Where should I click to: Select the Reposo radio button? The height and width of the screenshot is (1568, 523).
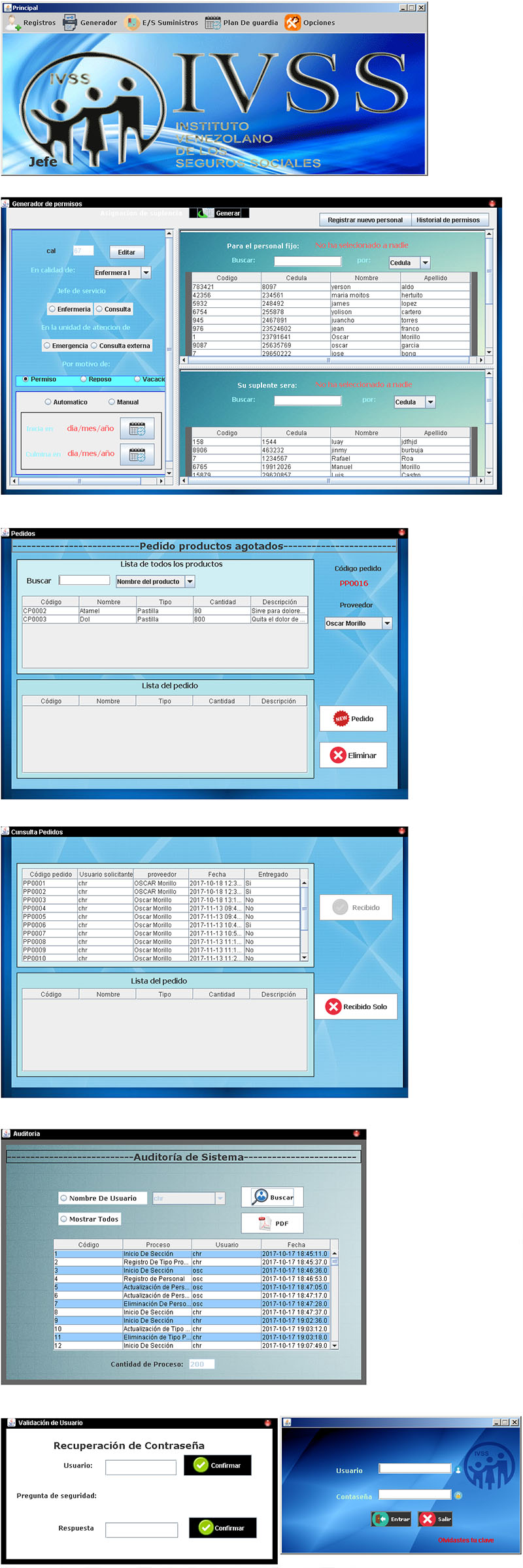84,379
